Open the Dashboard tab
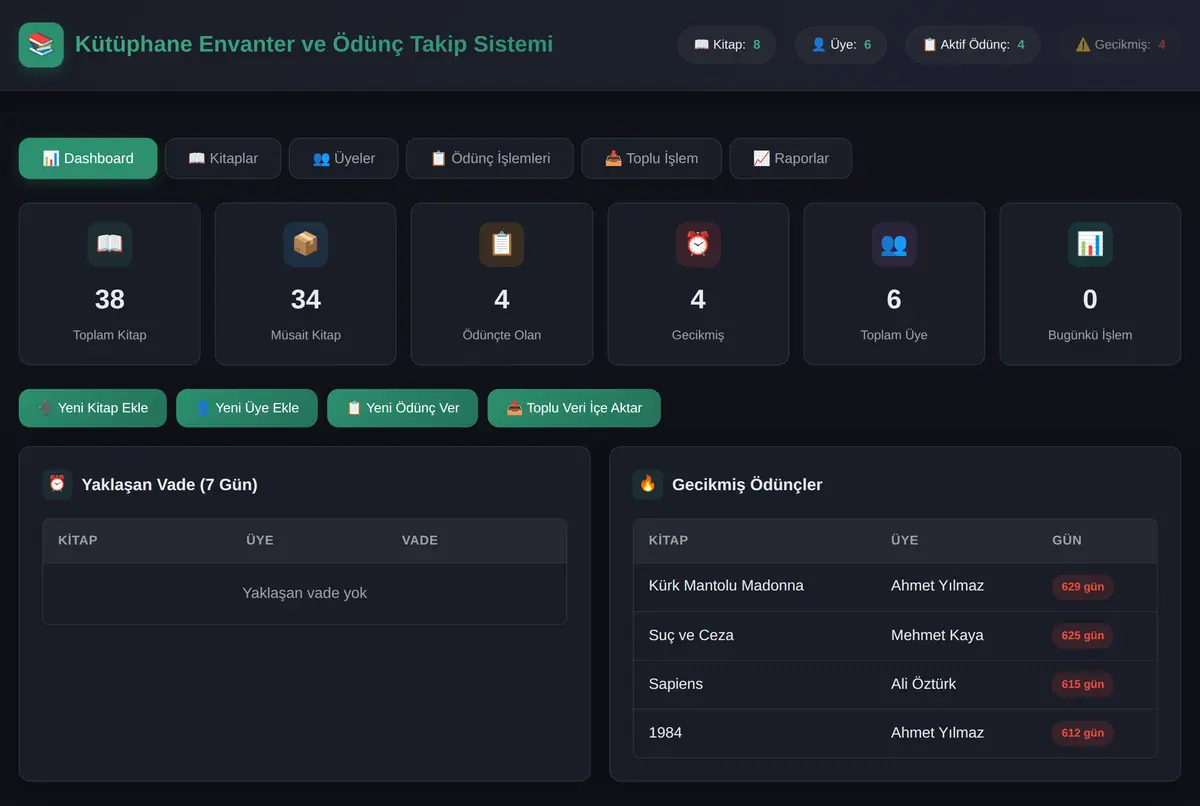 click(x=88, y=158)
